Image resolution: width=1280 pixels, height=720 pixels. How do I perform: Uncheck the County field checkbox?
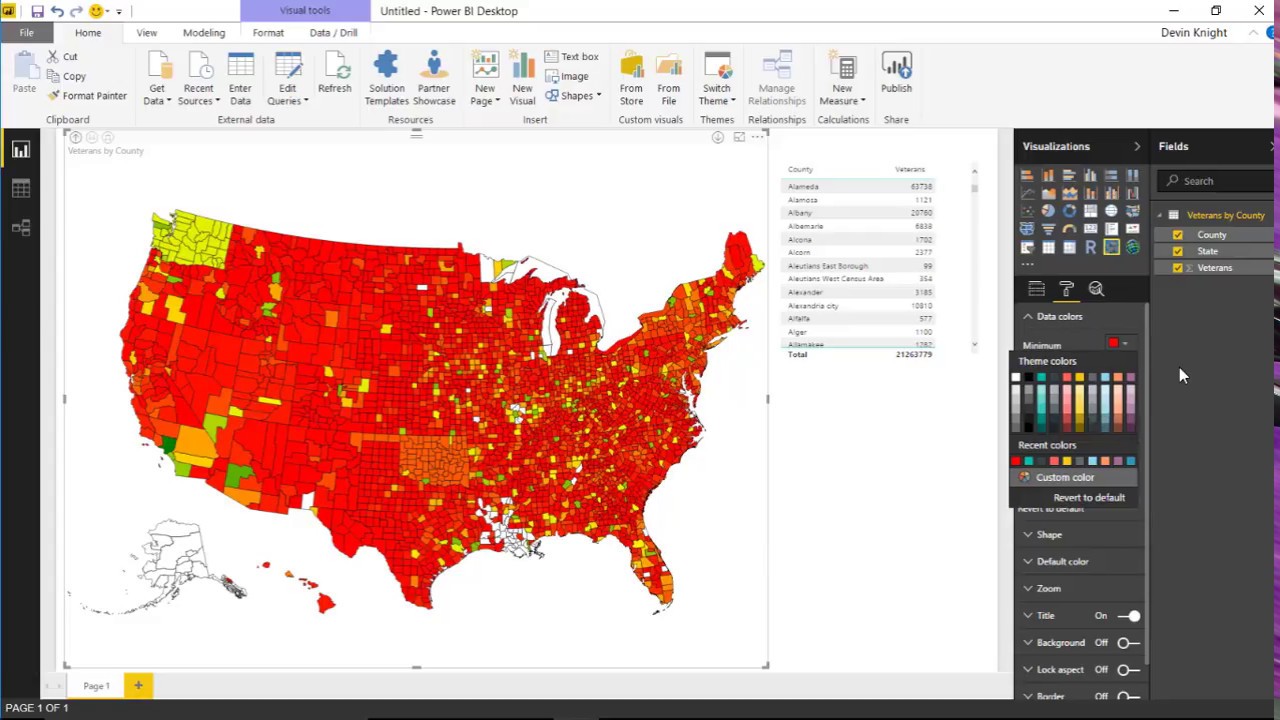(x=1177, y=235)
